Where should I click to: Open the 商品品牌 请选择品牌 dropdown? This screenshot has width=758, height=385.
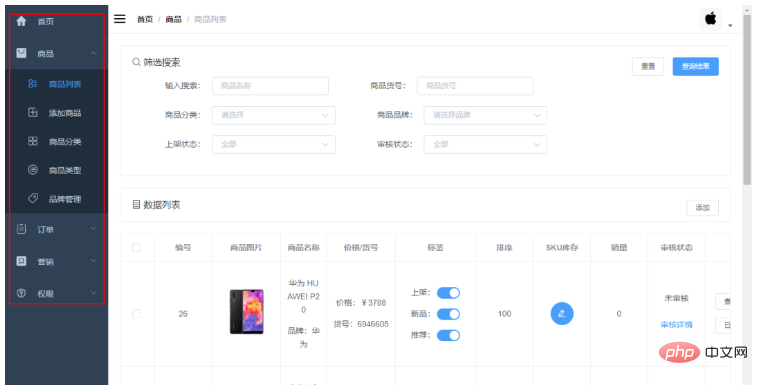485,115
